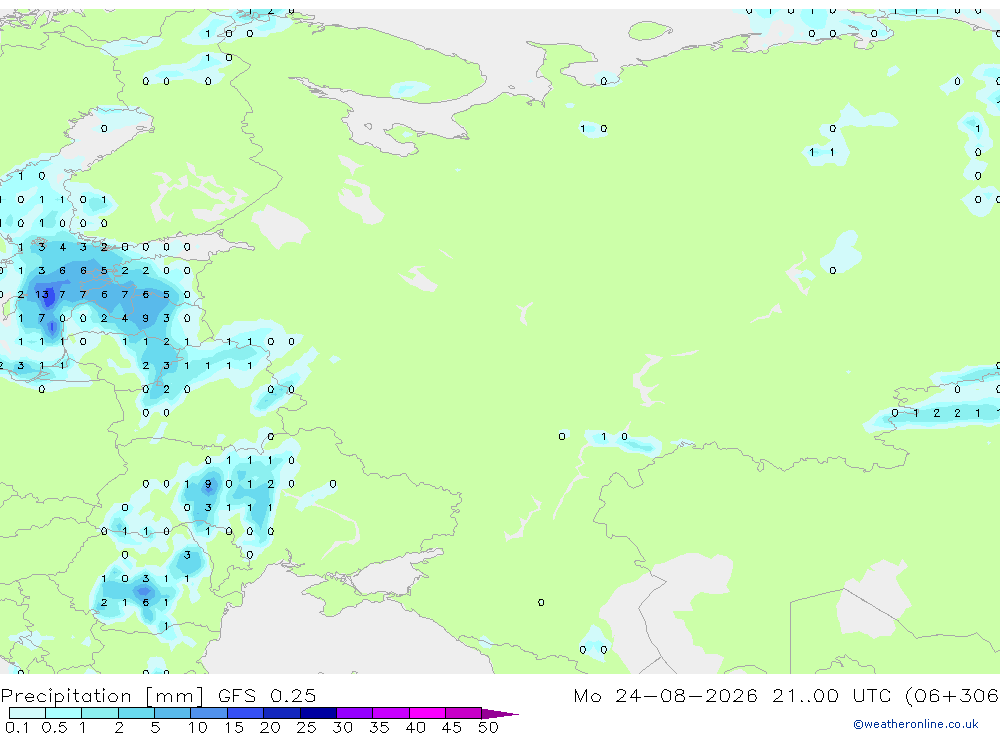
Task: Click the legend scale label '40'
Action: point(415,727)
